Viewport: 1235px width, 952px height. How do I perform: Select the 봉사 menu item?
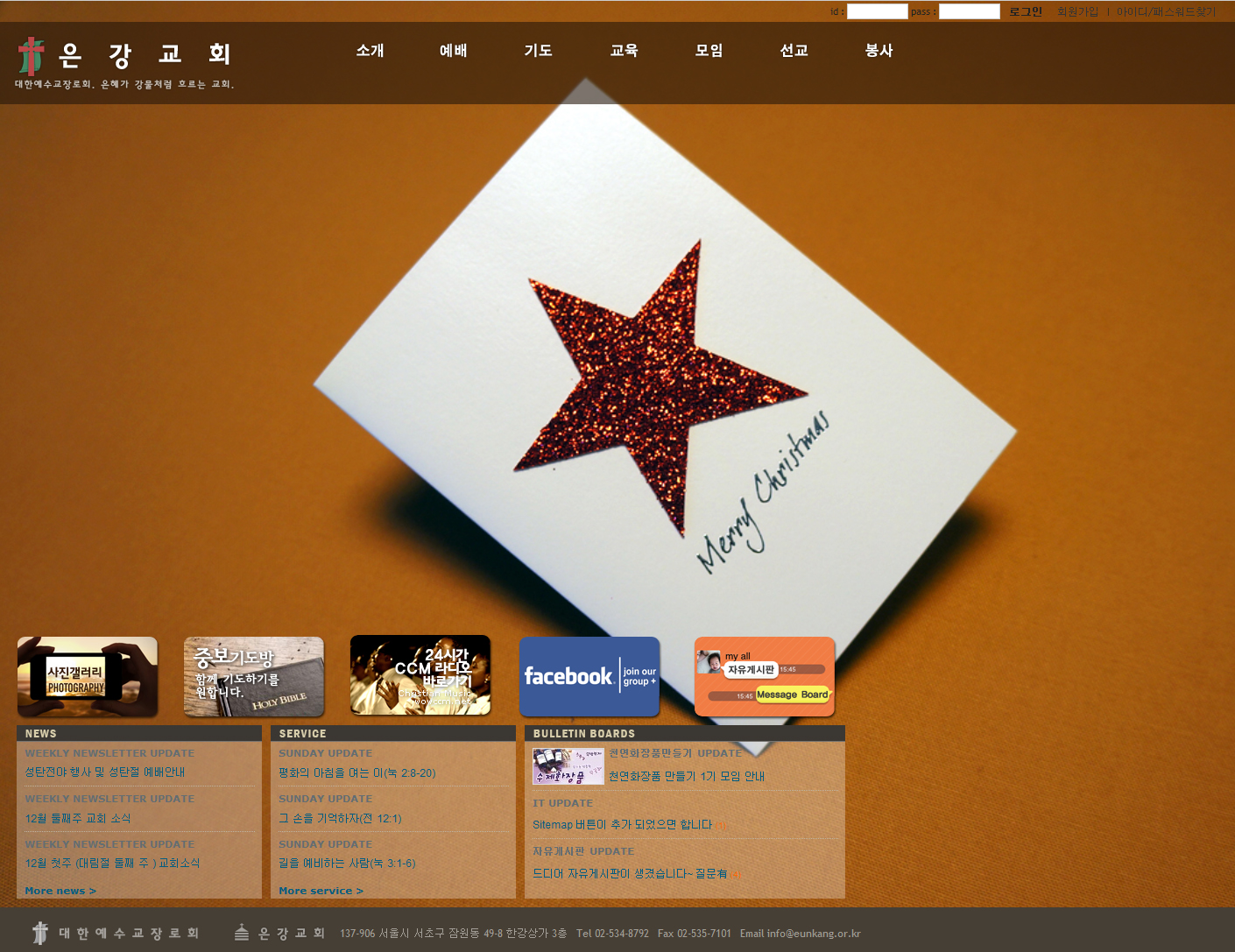click(879, 51)
